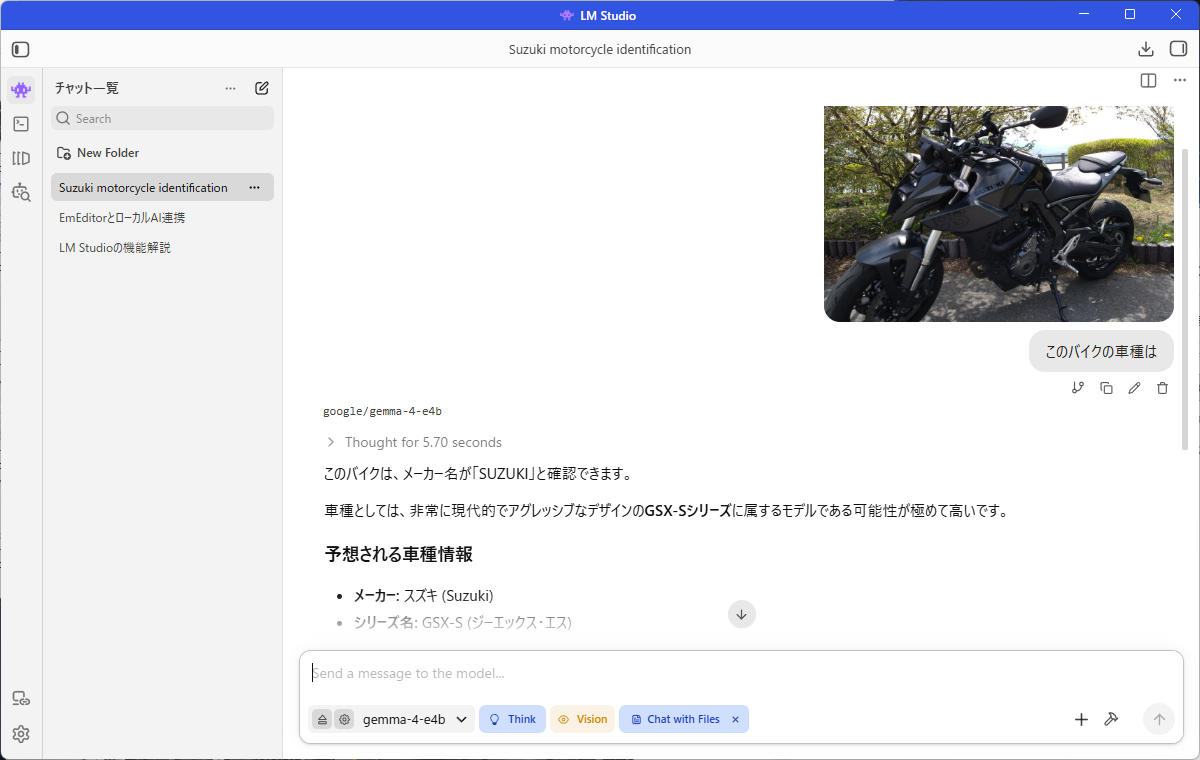The height and width of the screenshot is (760, 1200).
Task: Click the チャット一覧 header text
Action: 87,88
